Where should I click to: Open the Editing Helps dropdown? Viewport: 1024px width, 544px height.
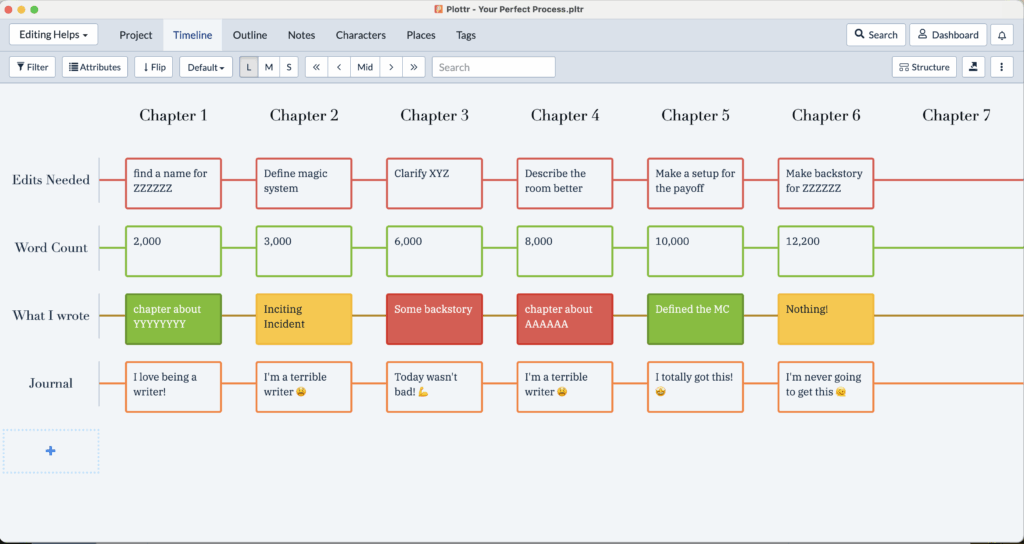pos(54,35)
